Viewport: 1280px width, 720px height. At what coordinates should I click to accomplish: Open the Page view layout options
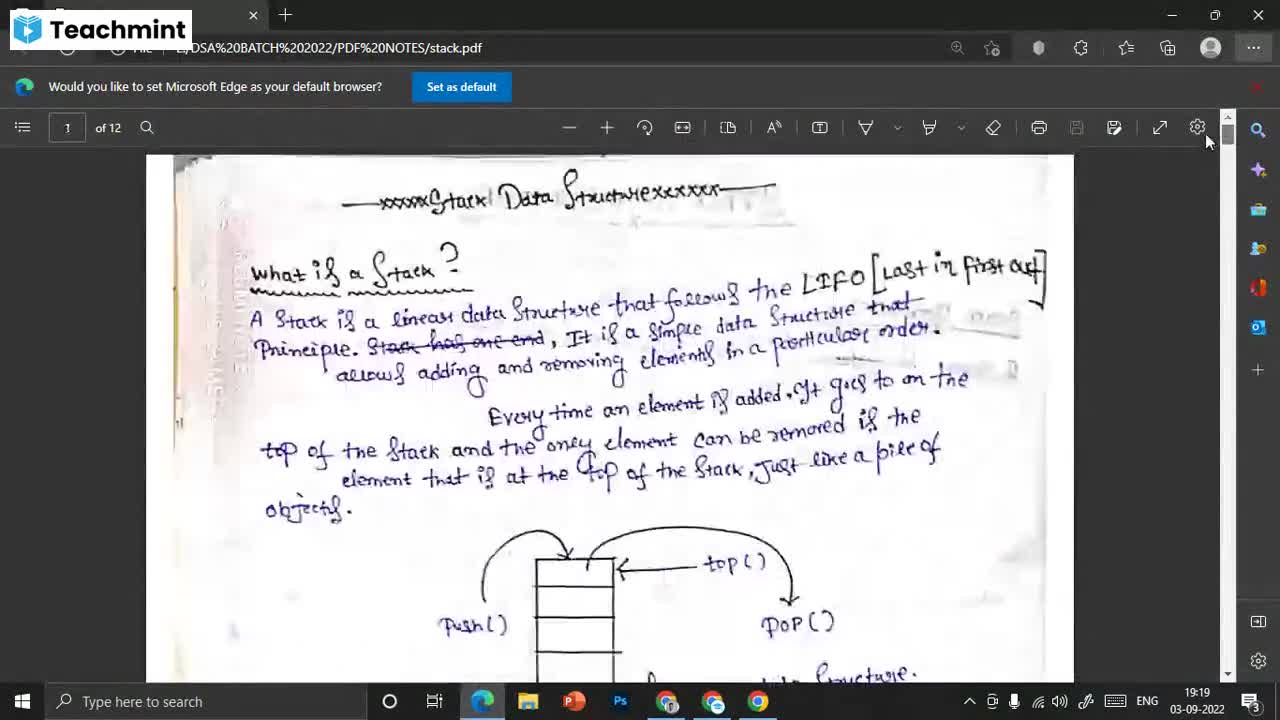(x=728, y=127)
